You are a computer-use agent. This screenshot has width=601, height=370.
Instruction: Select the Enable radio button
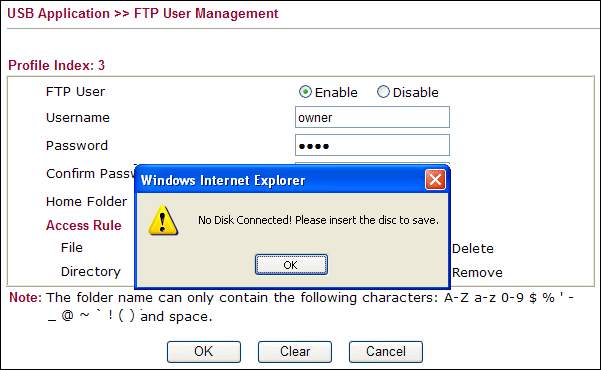tap(305, 92)
